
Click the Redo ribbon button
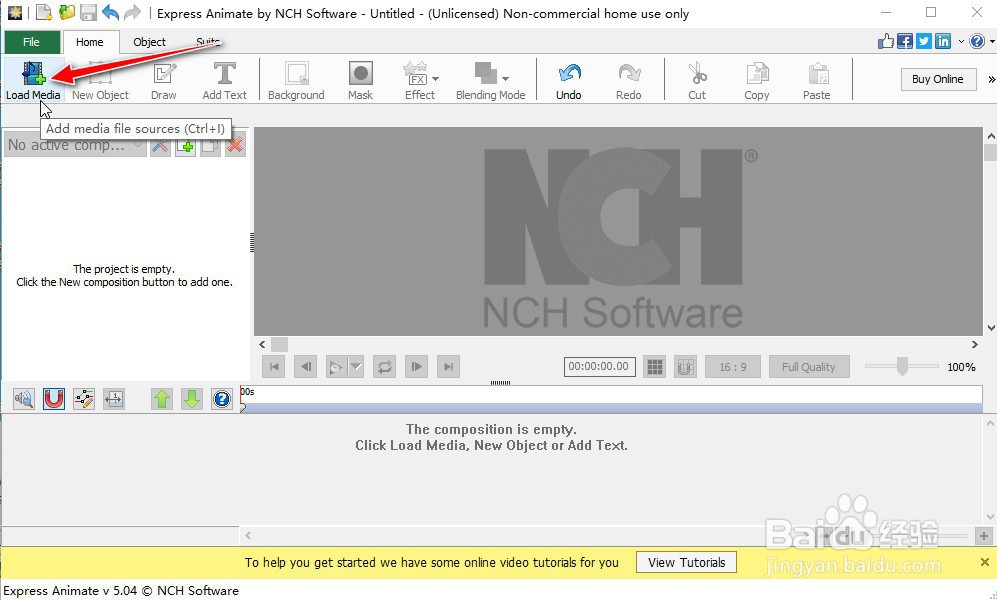pos(629,80)
